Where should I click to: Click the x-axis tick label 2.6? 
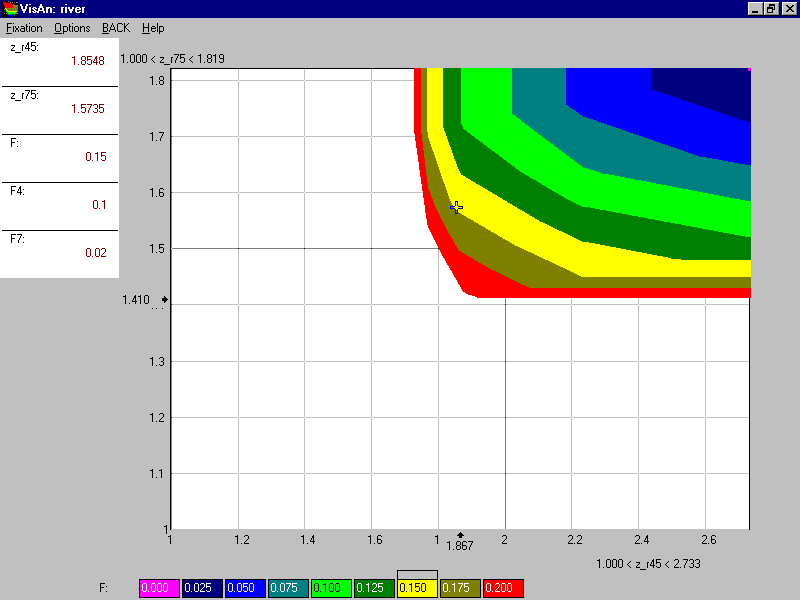[709, 540]
